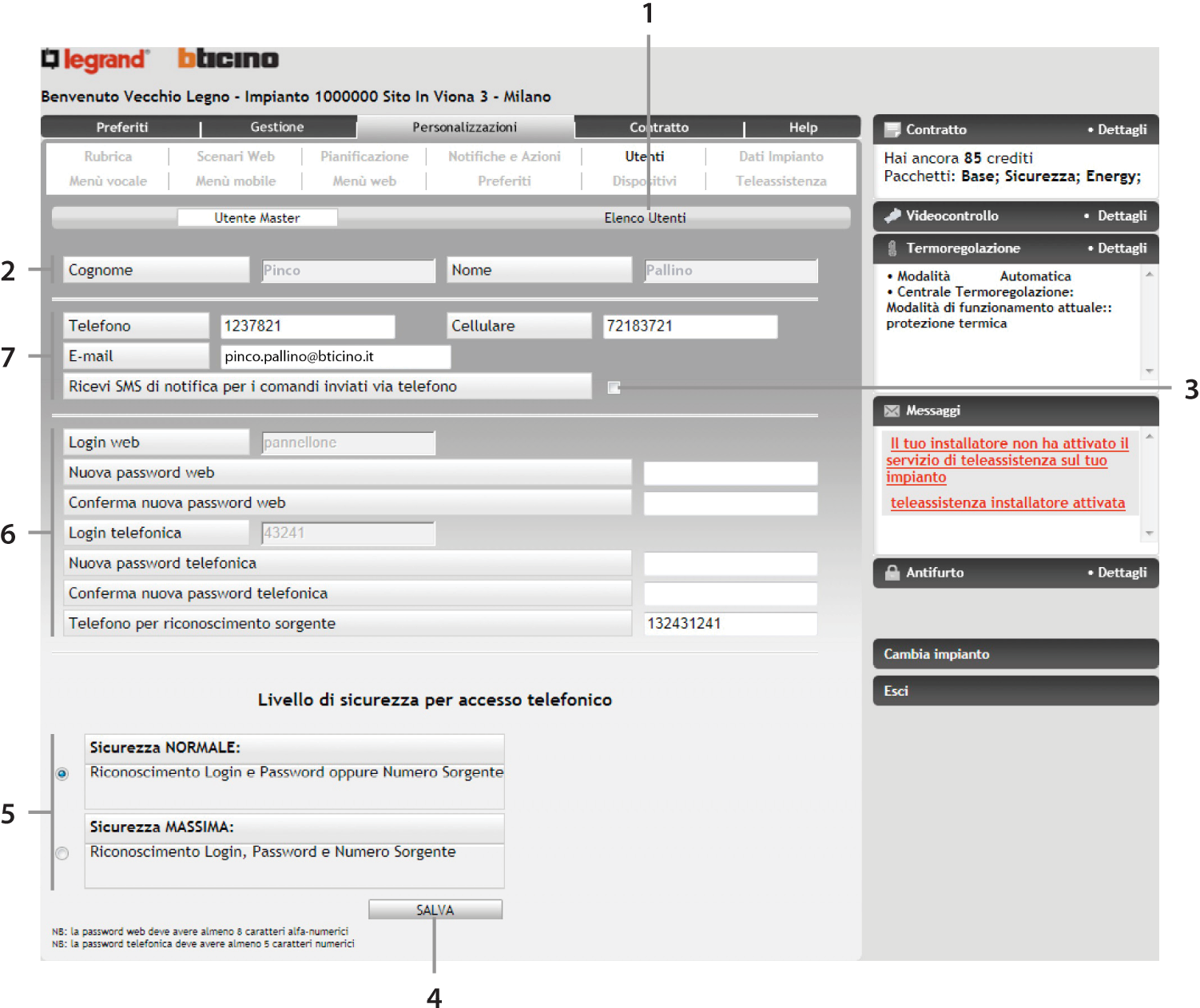1200x1008 pixels.
Task: Click Messaggi panel scroll down arrow
Action: point(1149,533)
